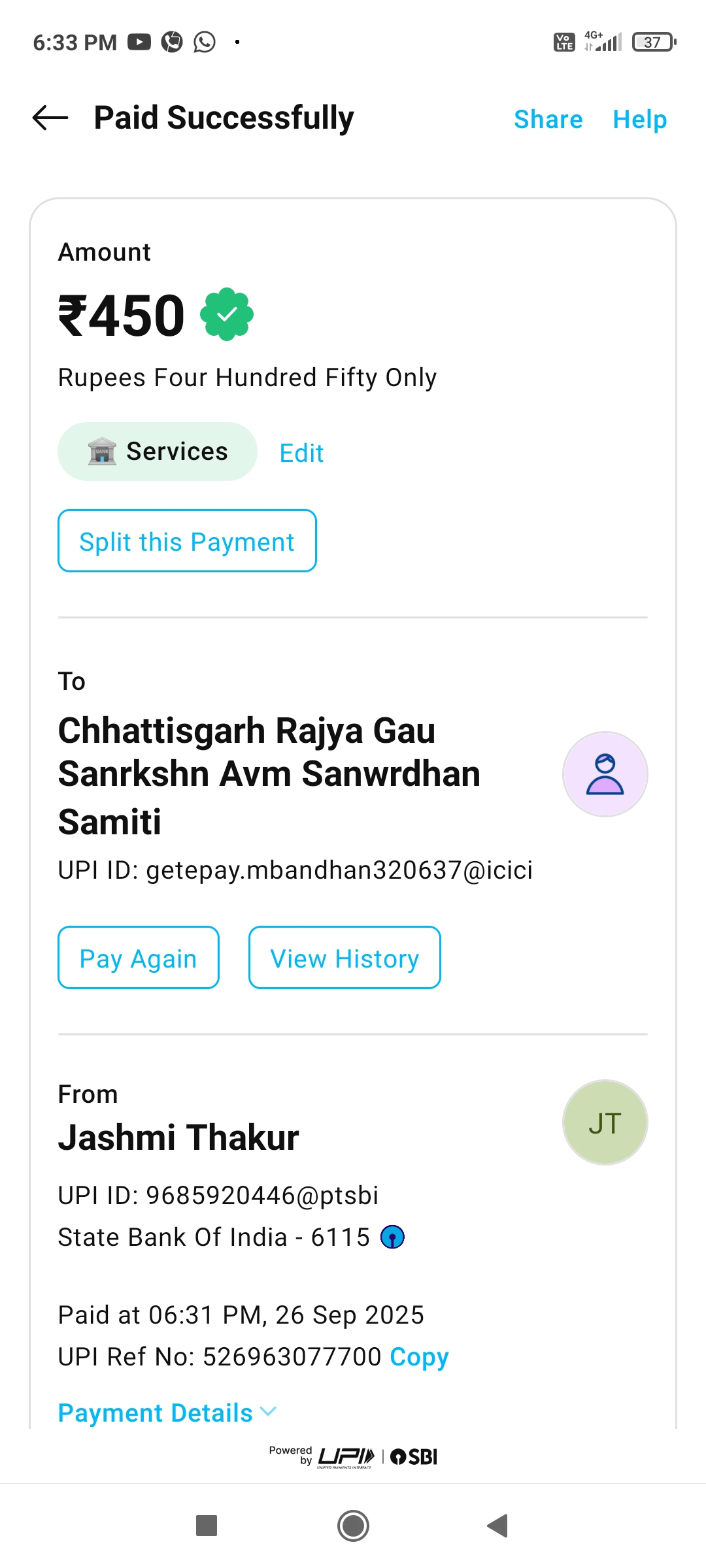Tap the Android back triangle button
706x1568 pixels.
(x=498, y=1526)
